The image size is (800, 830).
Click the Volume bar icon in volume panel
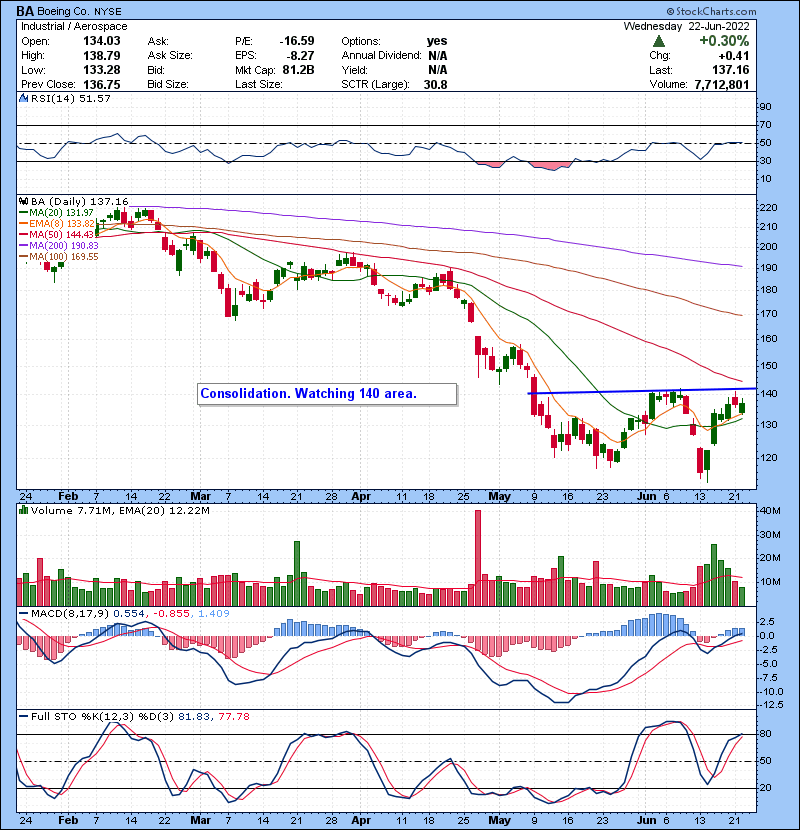click(23, 510)
